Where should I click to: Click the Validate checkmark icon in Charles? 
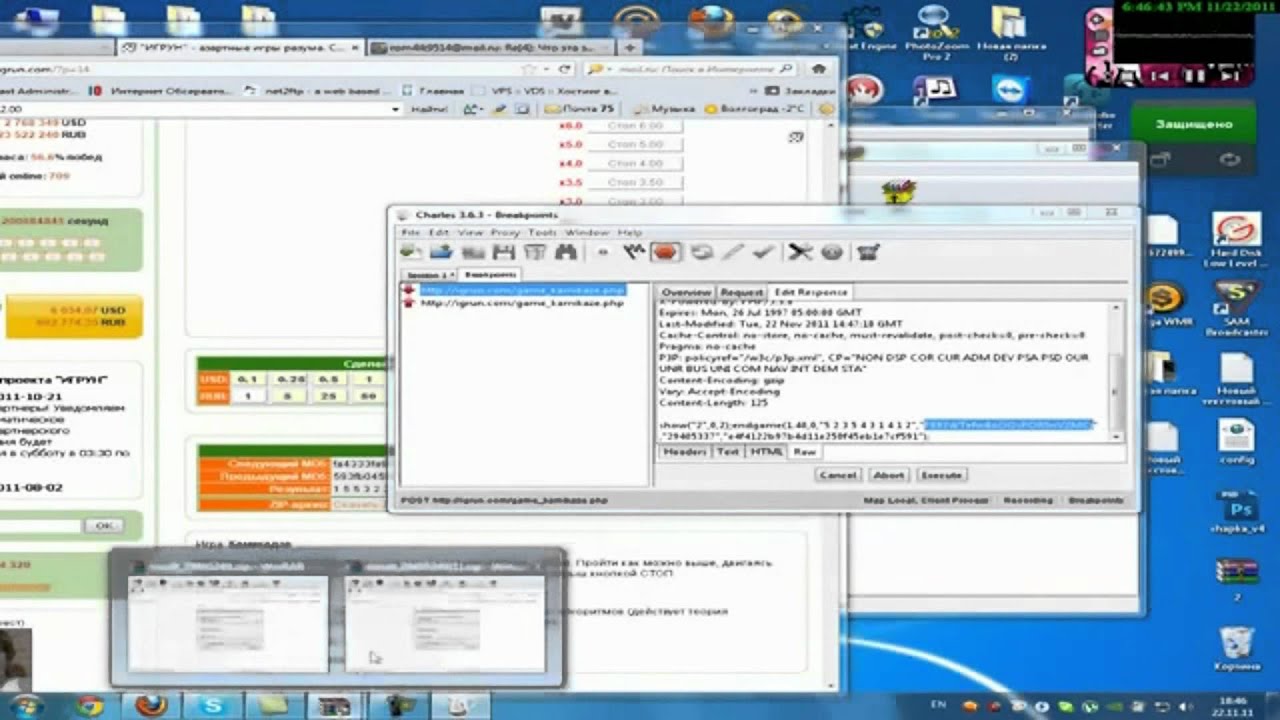763,253
